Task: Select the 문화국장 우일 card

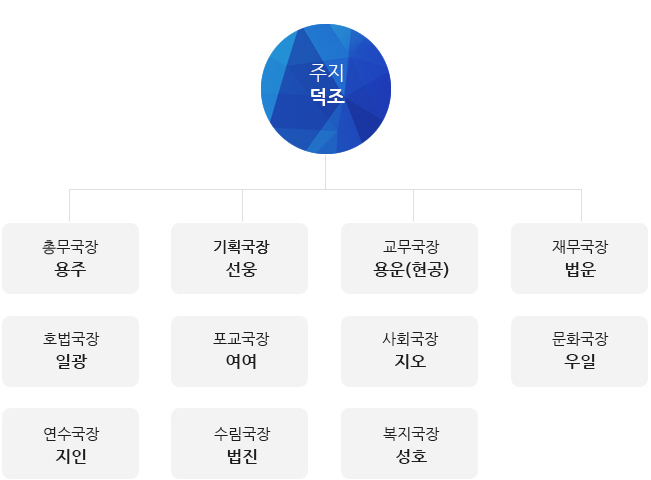Action: tap(579, 351)
